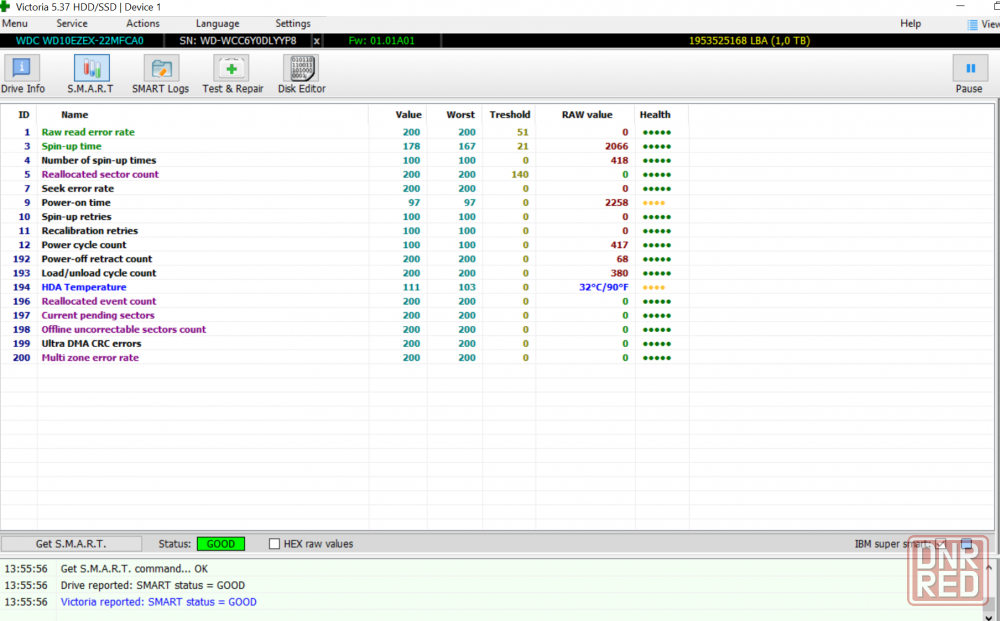Select the Seek error rate row

coord(344,188)
